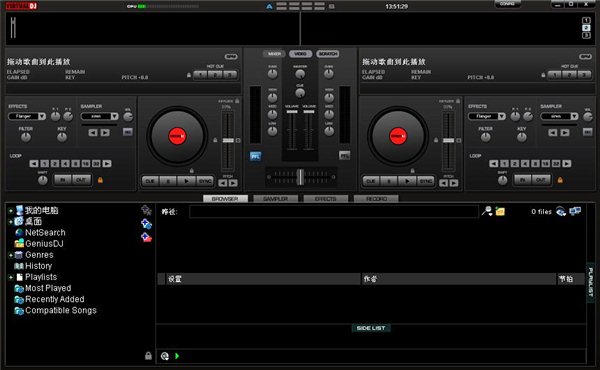
Task: Click the yellow folder icon beside path field
Action: click(500, 211)
